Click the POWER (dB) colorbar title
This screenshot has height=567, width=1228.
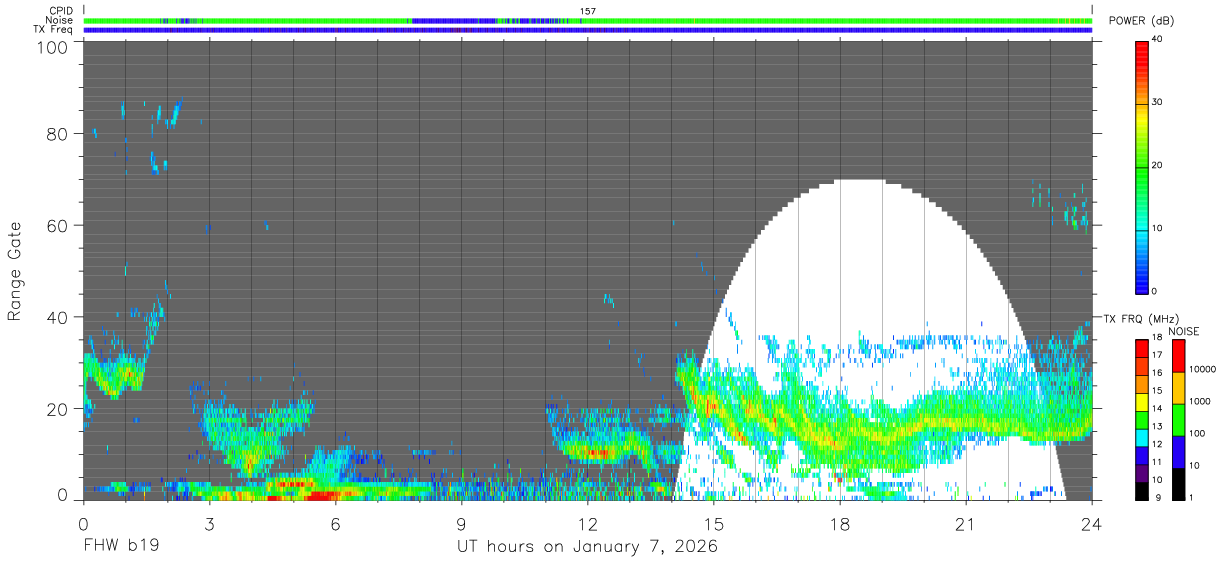tap(1142, 21)
